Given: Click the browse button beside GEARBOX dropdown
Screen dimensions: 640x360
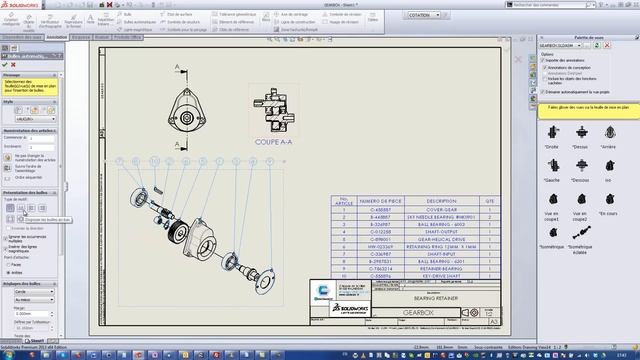Looking at the screenshot, I should tap(587, 45).
